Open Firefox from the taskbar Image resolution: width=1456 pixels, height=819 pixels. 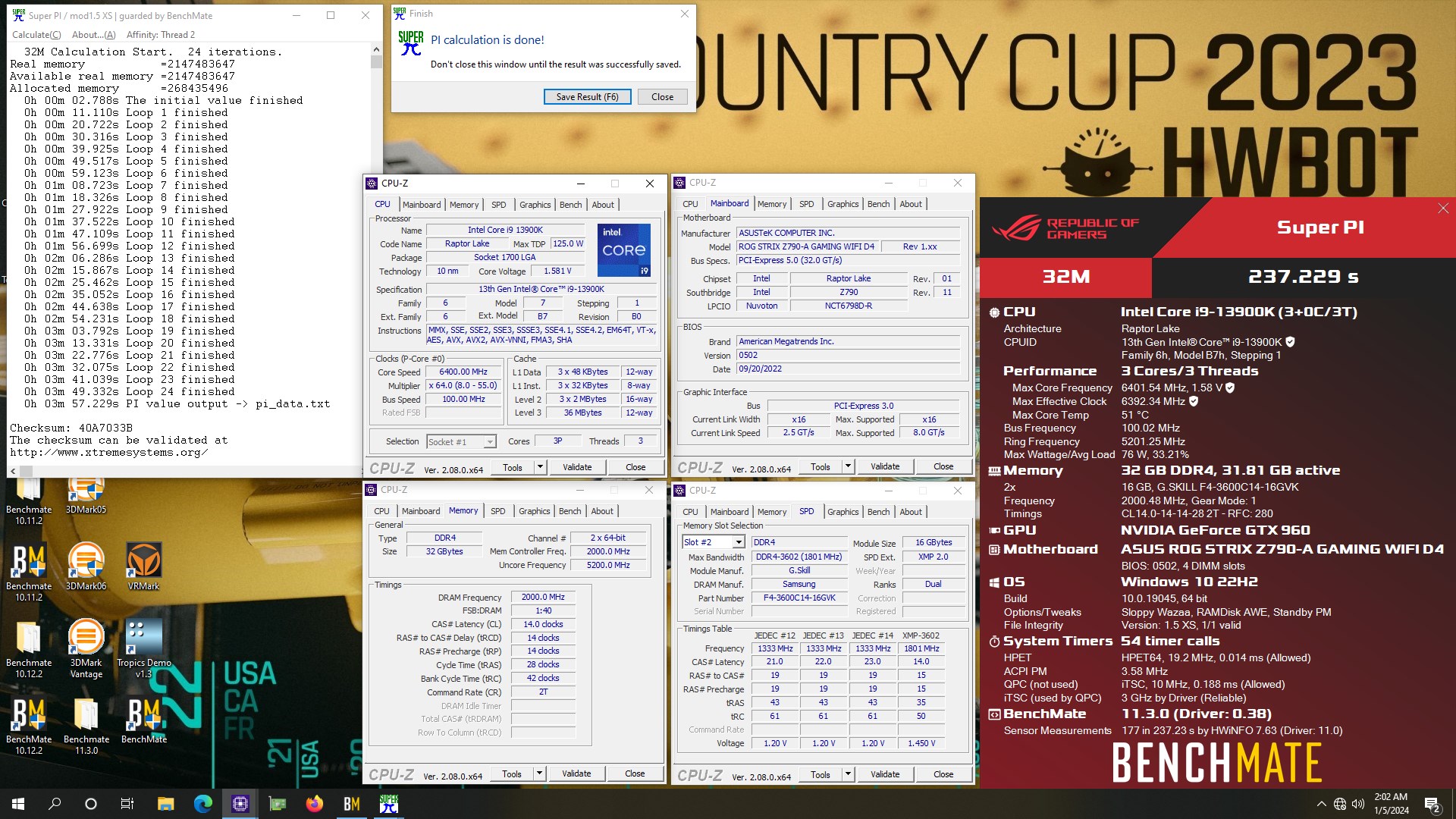click(314, 804)
